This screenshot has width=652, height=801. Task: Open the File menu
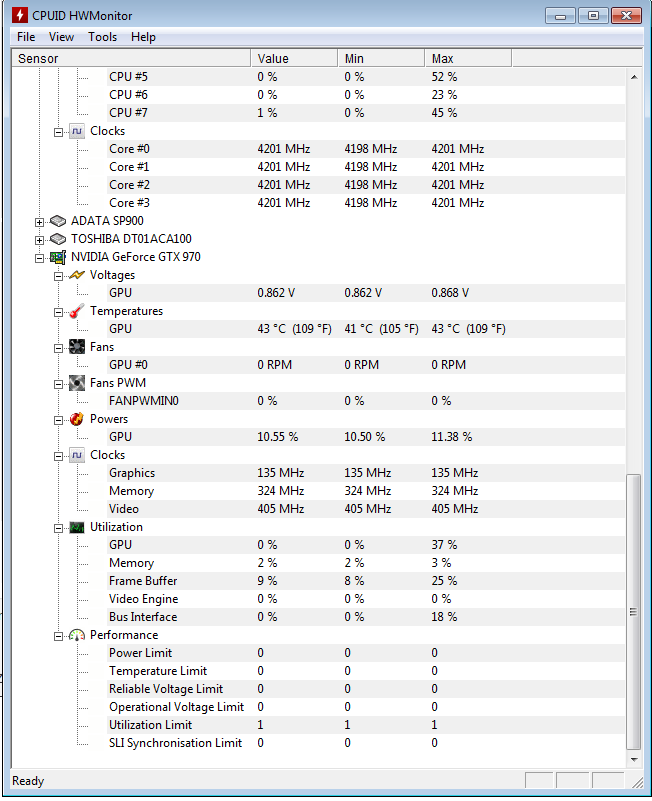26,37
